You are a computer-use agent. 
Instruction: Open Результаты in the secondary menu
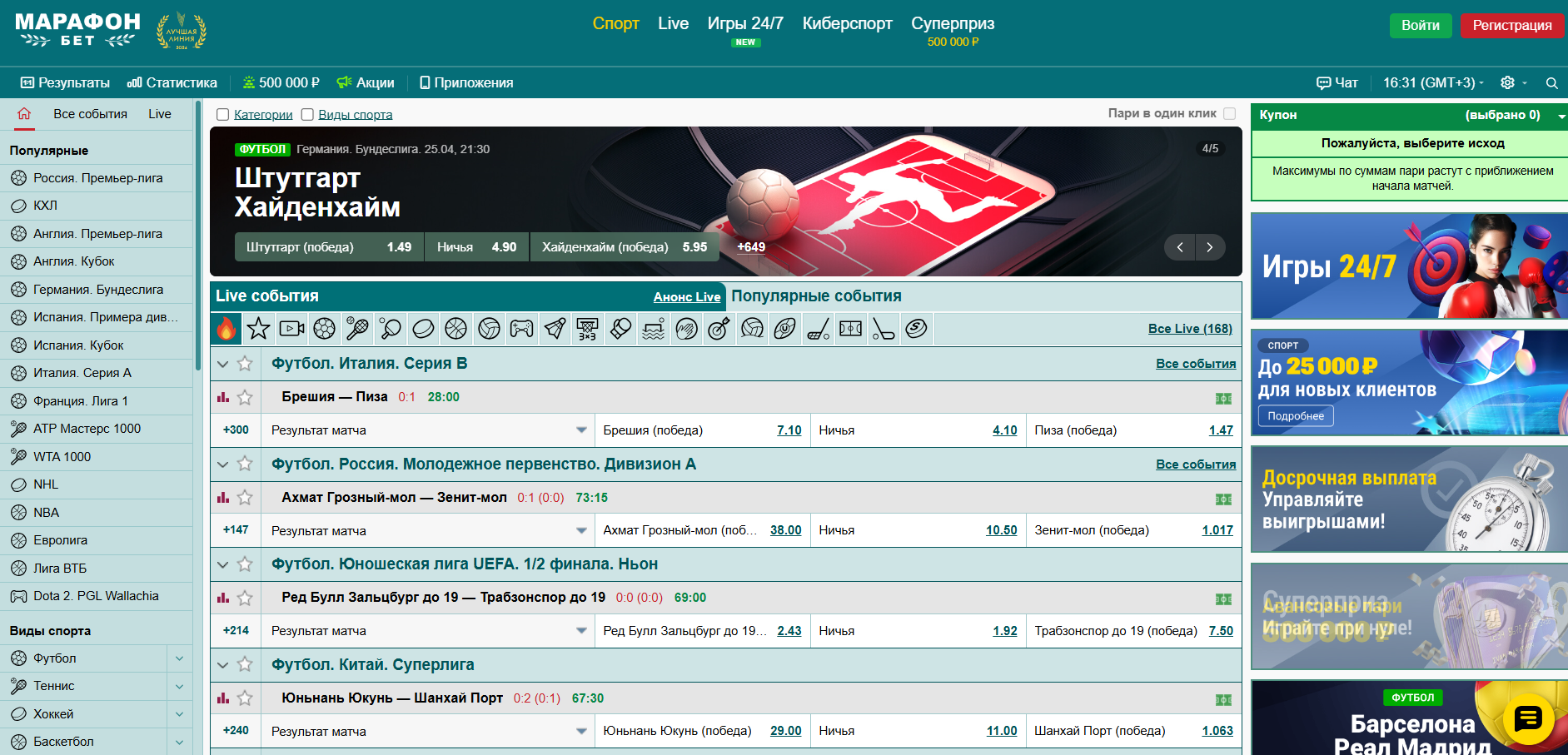click(x=65, y=83)
